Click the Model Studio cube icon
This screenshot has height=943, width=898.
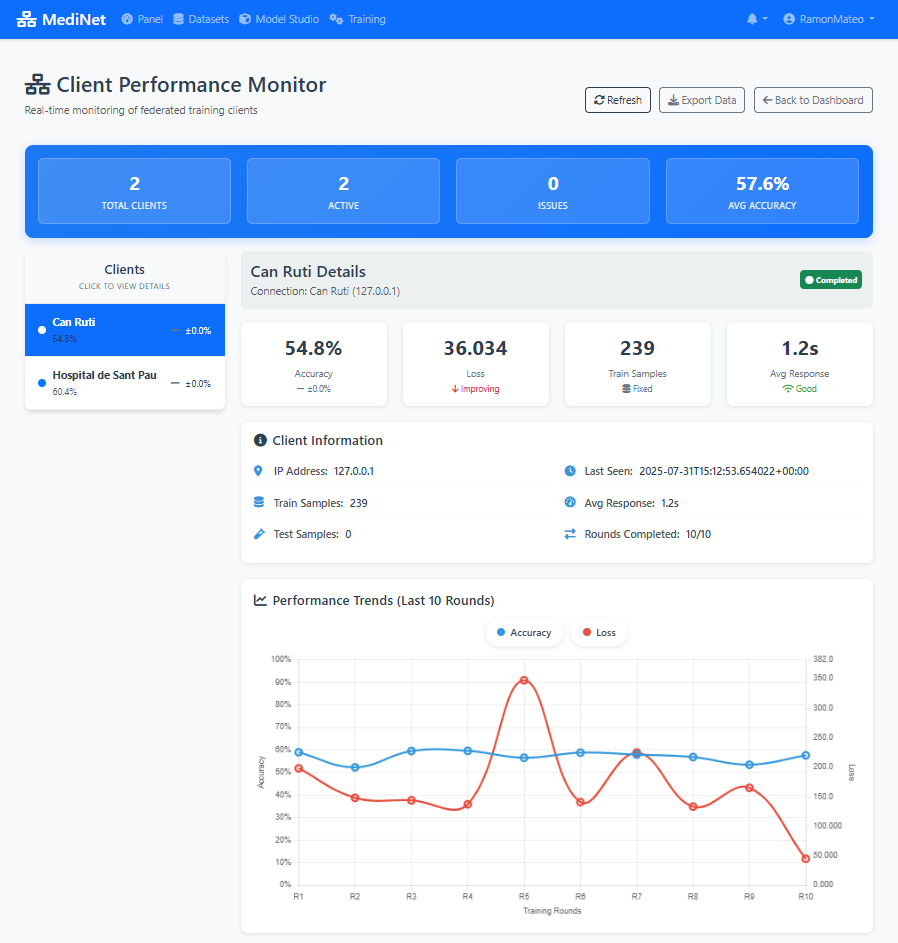pyautogui.click(x=246, y=18)
